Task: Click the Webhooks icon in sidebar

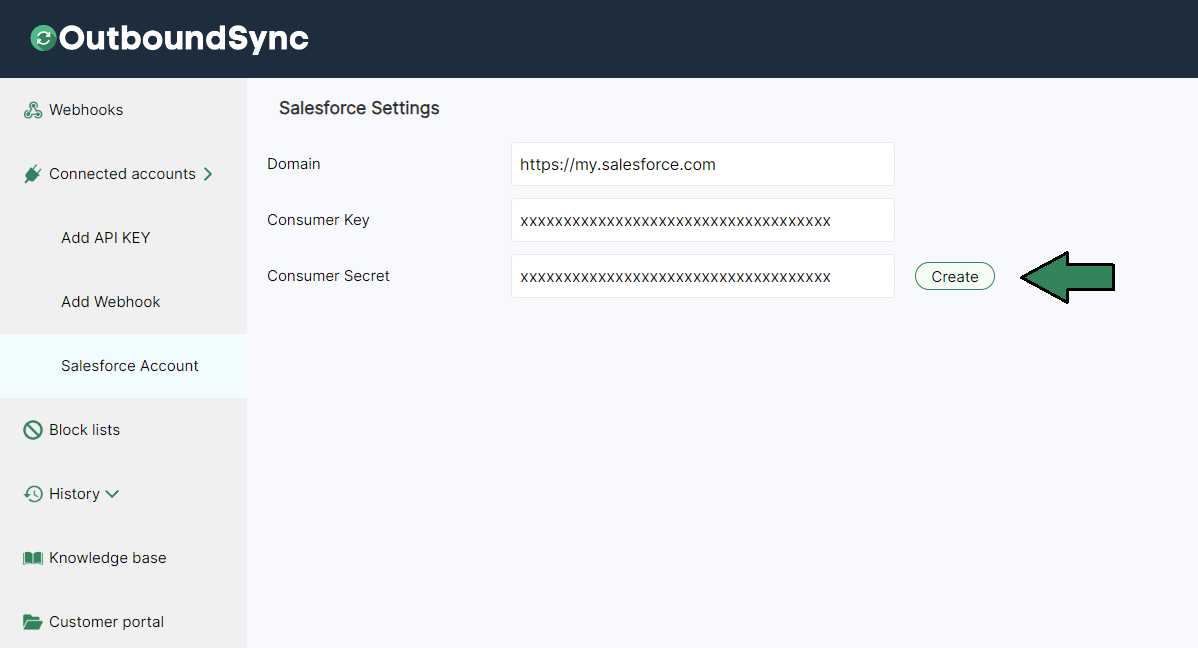Action: pos(33,109)
